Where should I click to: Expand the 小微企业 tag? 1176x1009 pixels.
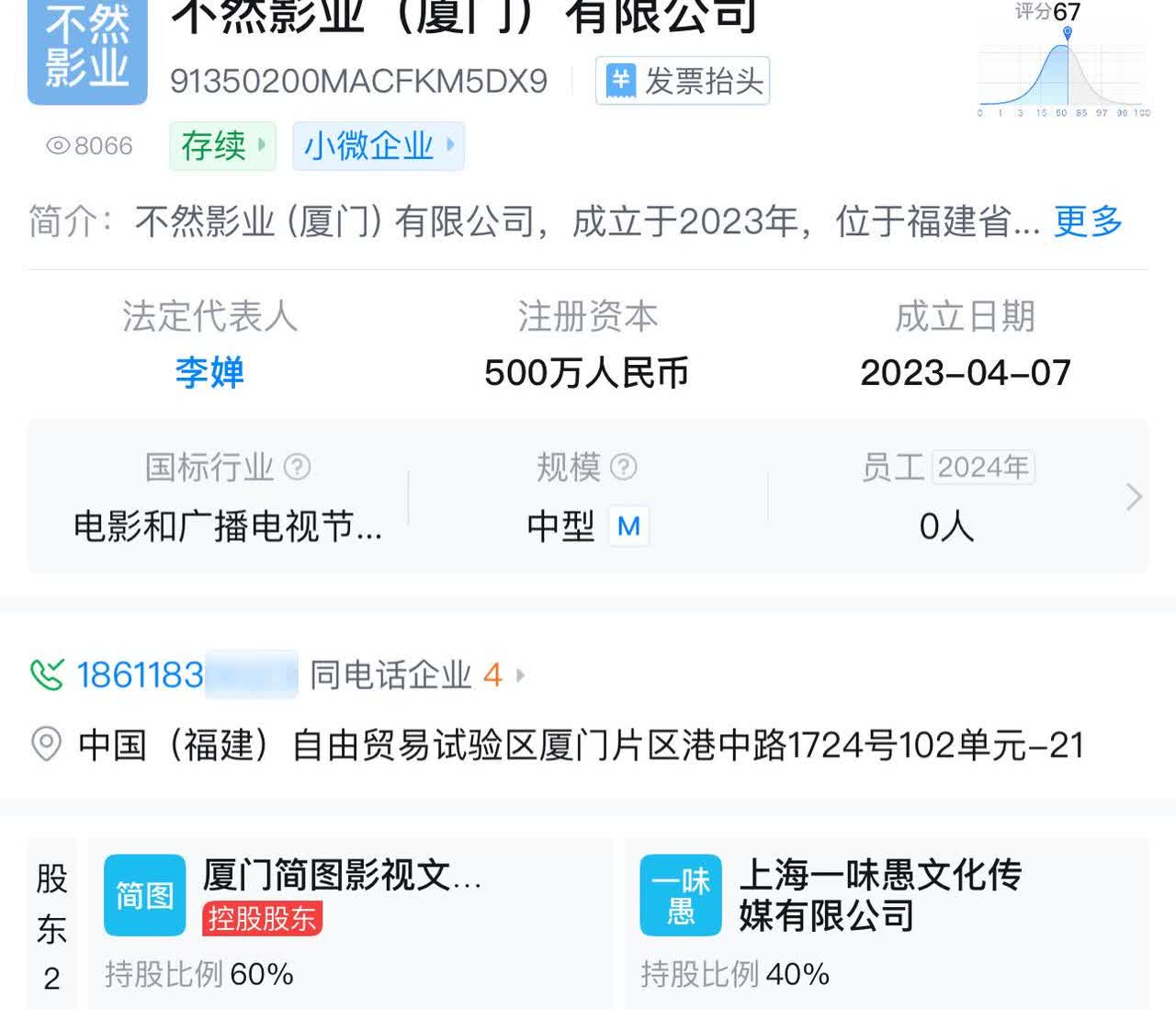click(x=379, y=145)
